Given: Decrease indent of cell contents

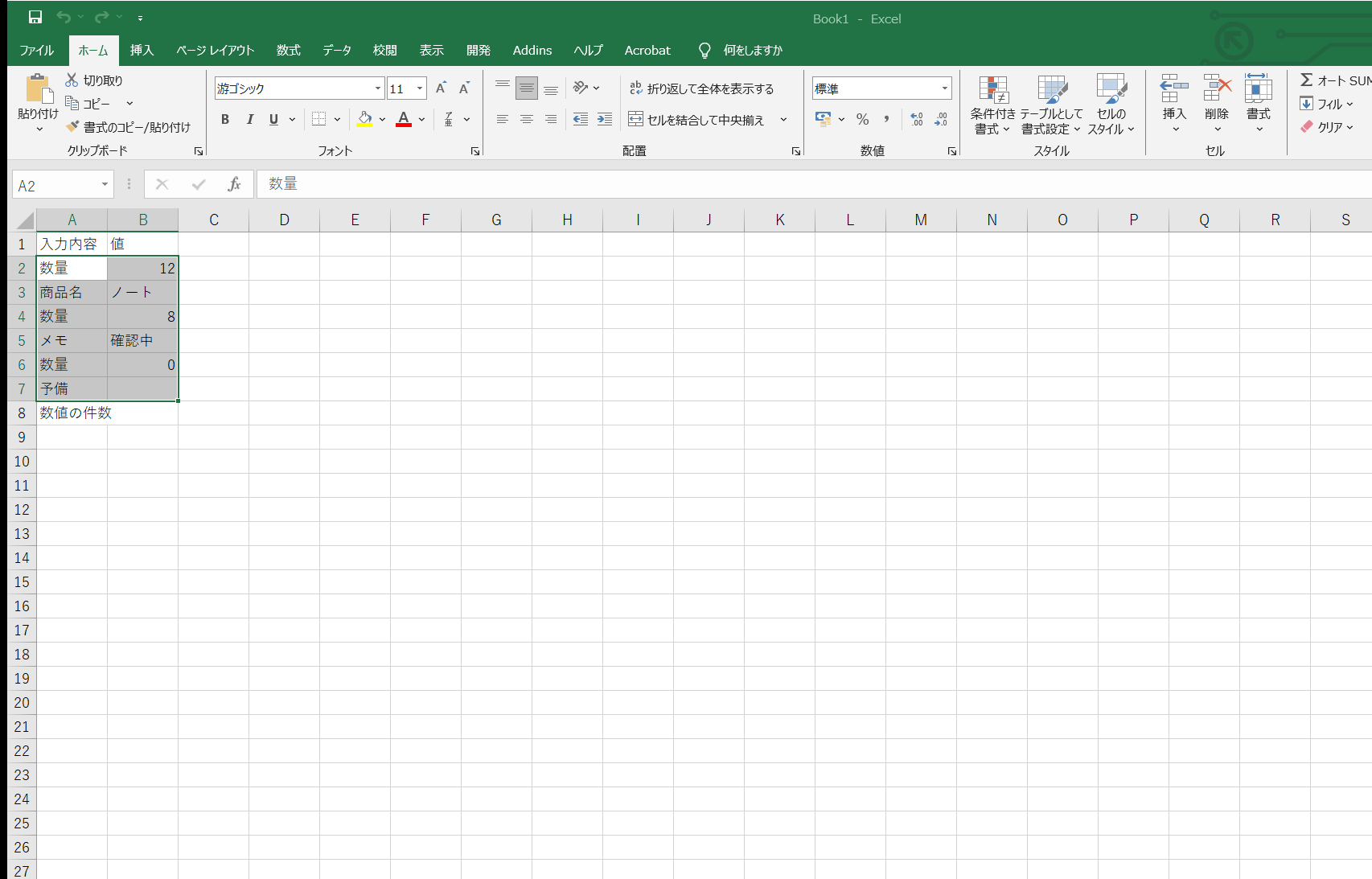Looking at the screenshot, I should coord(581,119).
